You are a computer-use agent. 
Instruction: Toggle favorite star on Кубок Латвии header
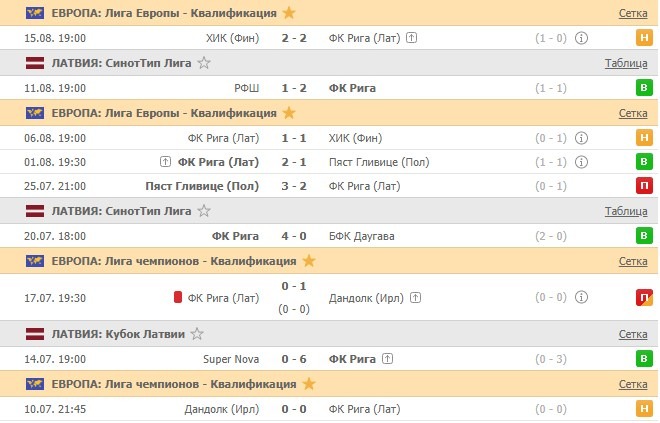point(197,334)
